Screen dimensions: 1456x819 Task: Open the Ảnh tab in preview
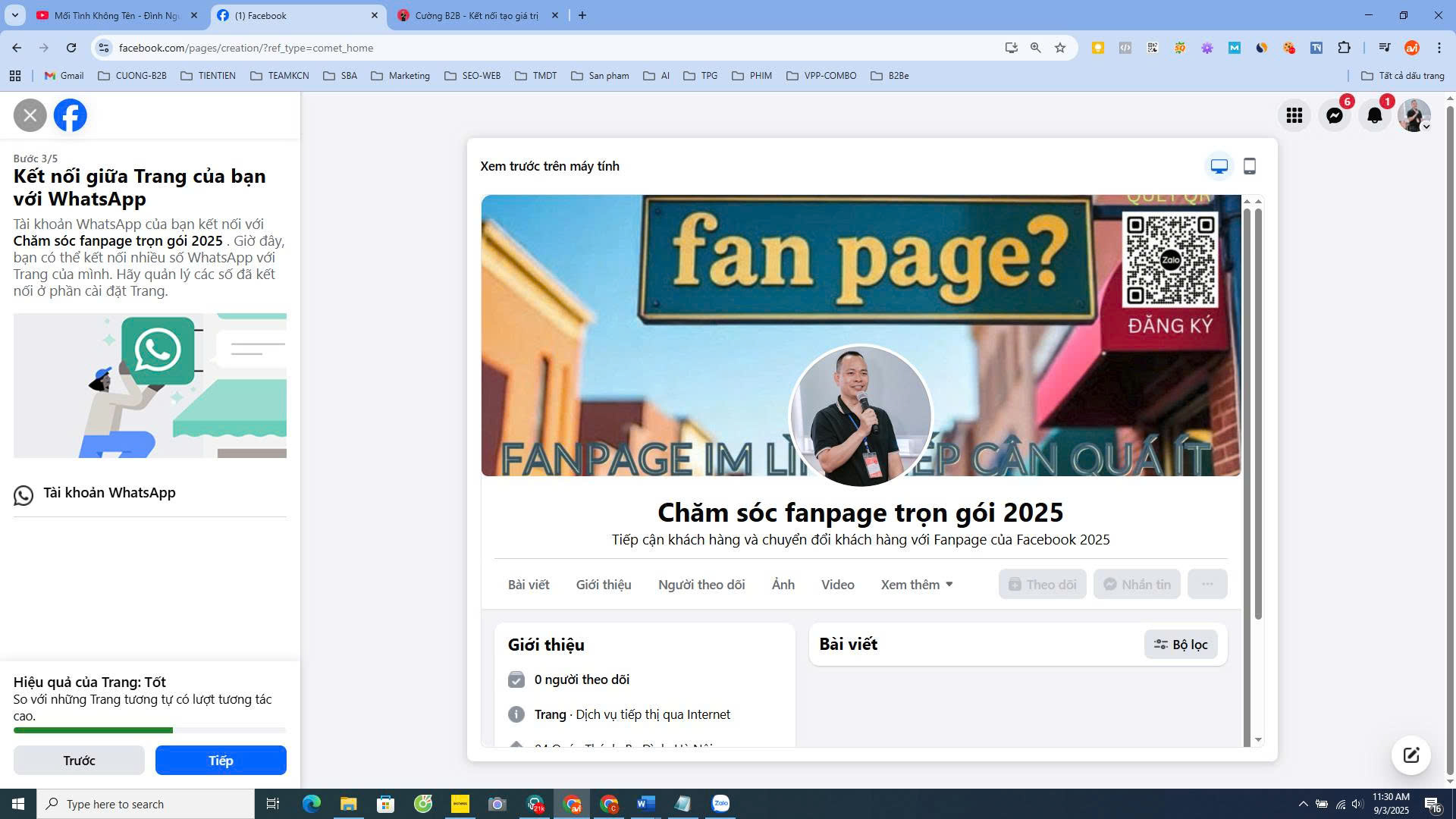[x=783, y=585]
